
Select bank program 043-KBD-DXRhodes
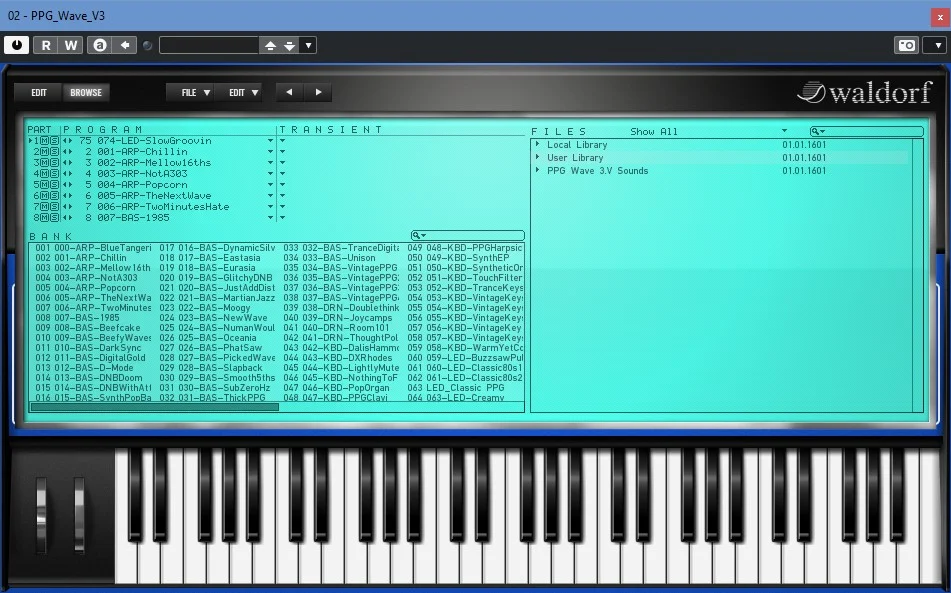point(338,358)
